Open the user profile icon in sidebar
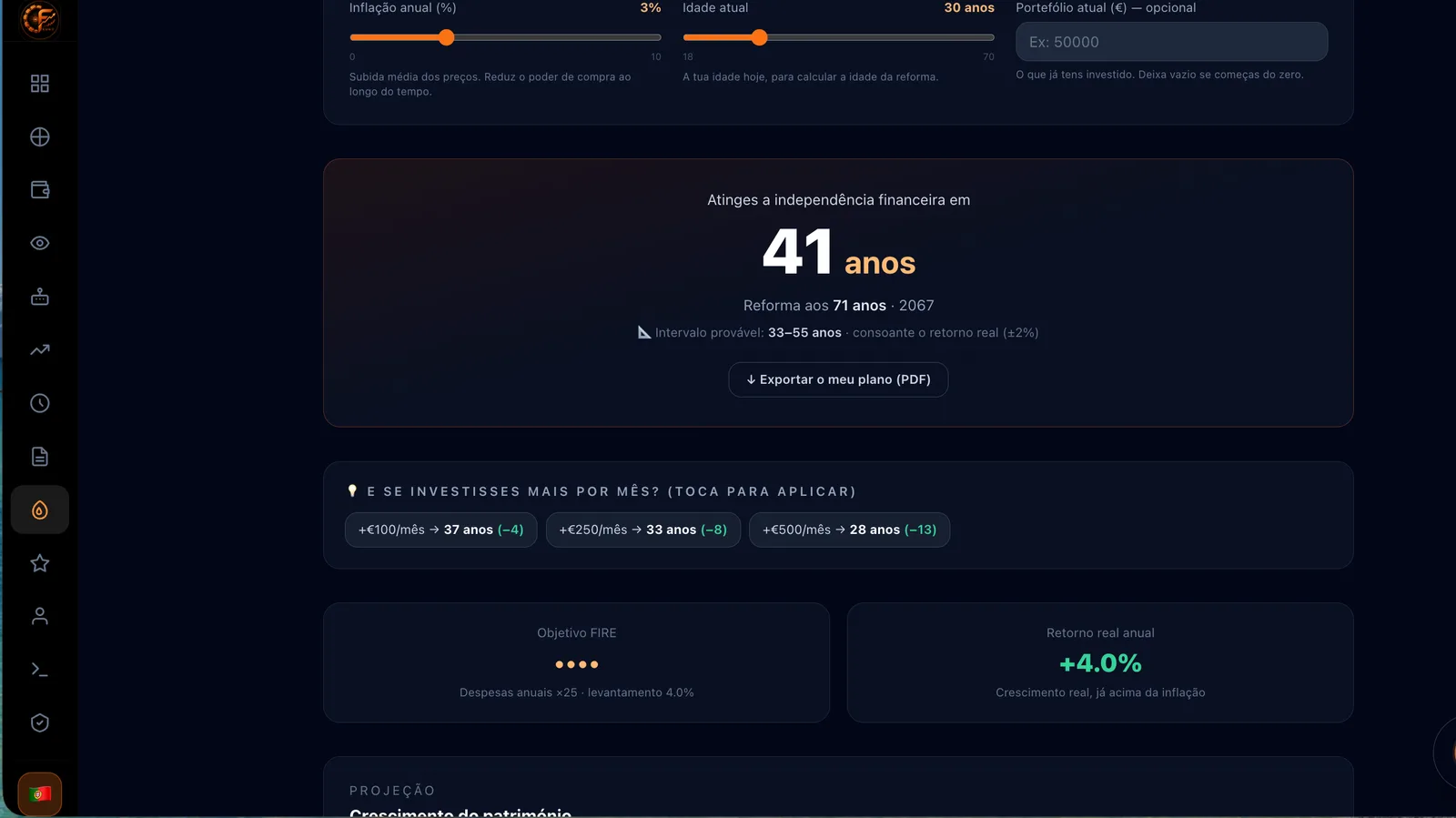The image size is (1456, 818). click(40, 616)
